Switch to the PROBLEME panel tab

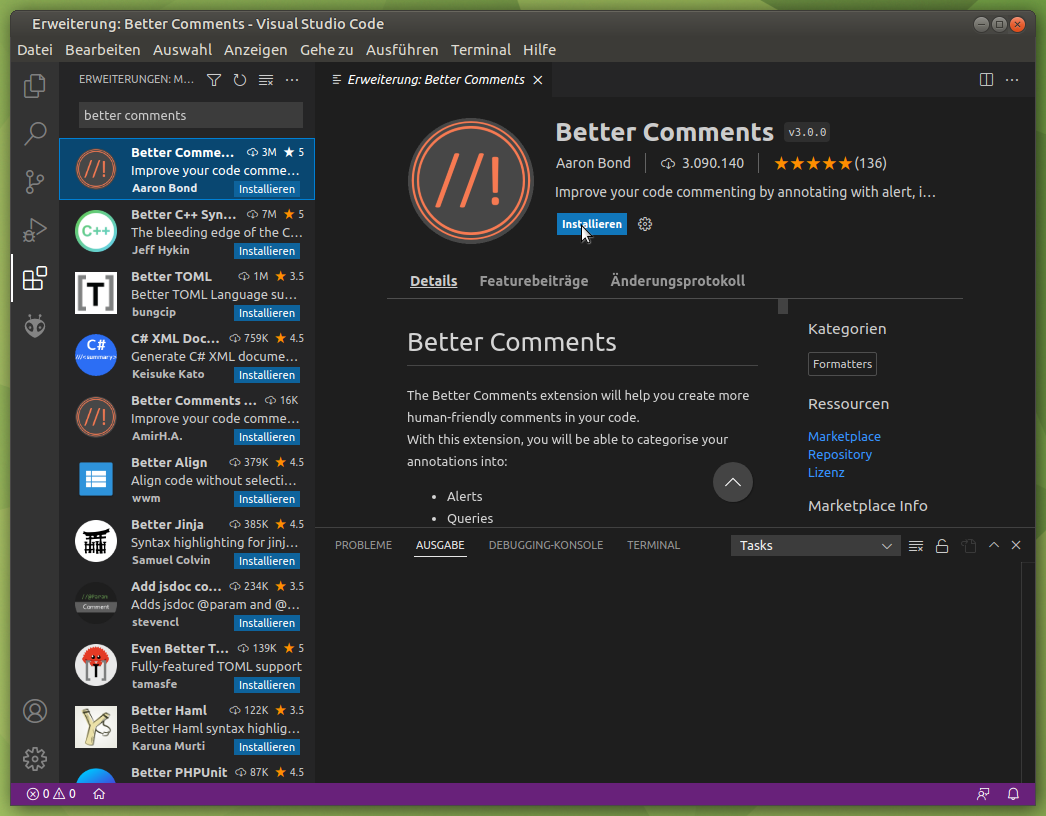pyautogui.click(x=364, y=545)
